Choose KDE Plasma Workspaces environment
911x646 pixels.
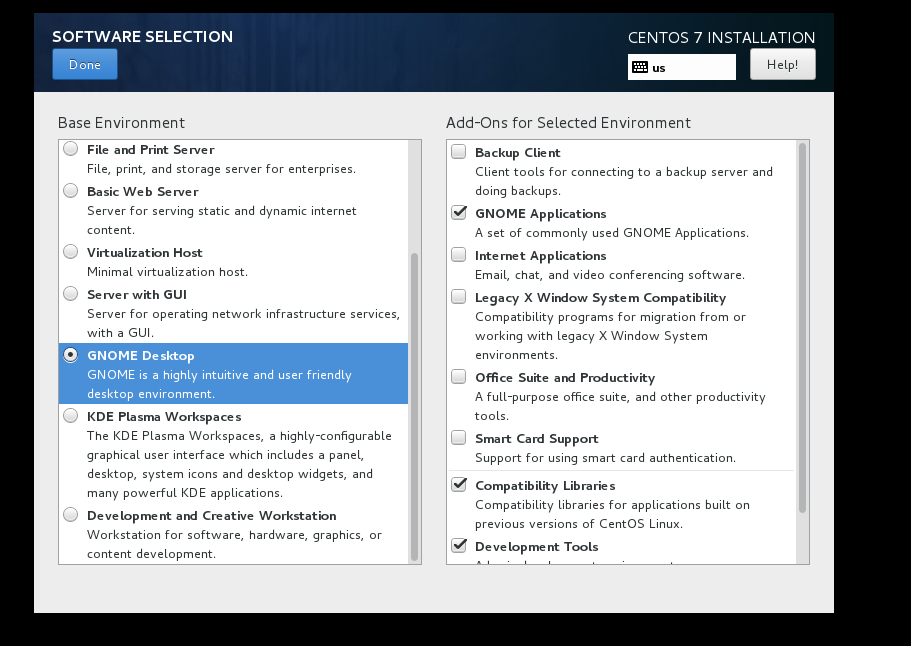71,416
